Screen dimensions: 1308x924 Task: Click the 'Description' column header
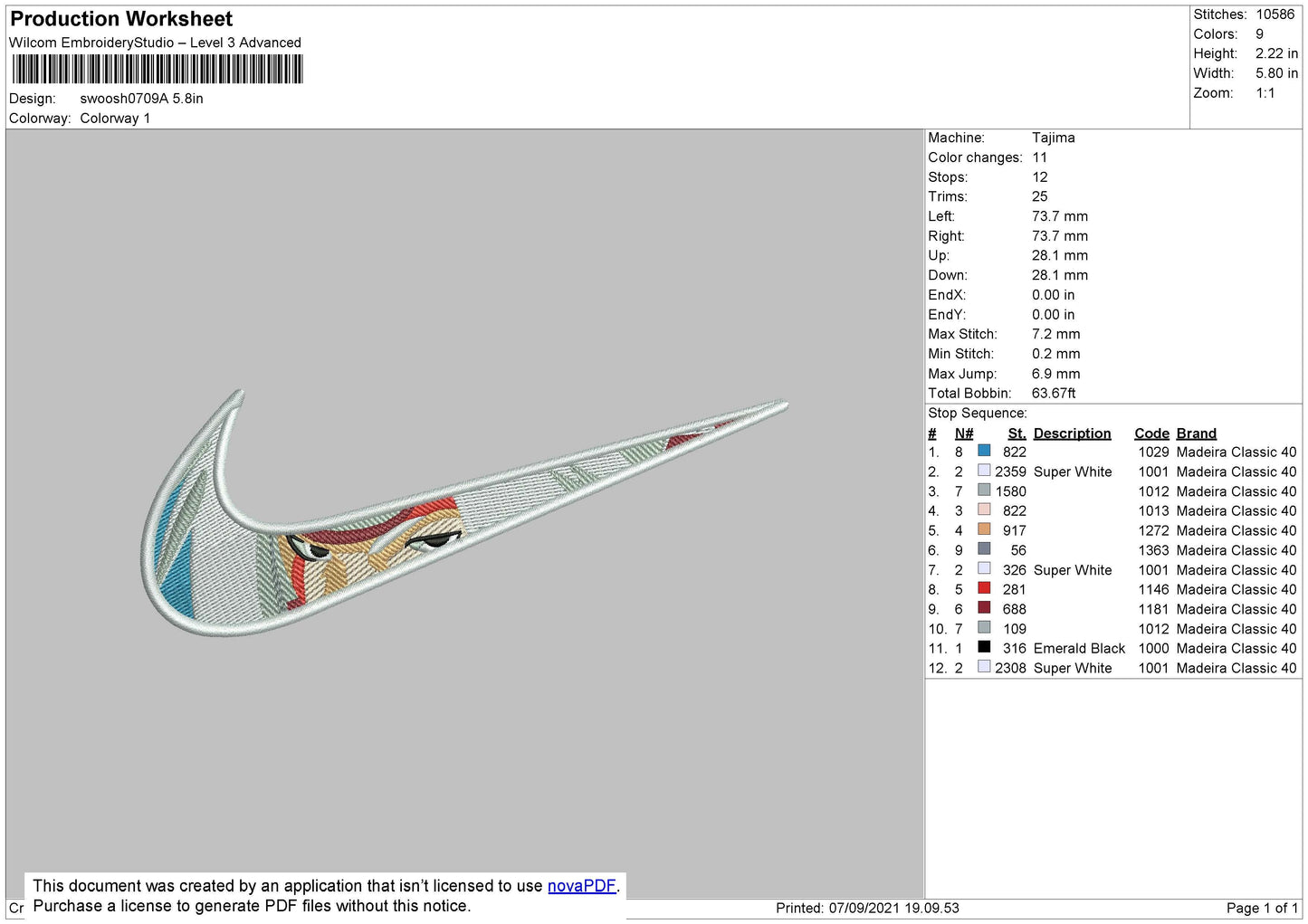(1073, 433)
